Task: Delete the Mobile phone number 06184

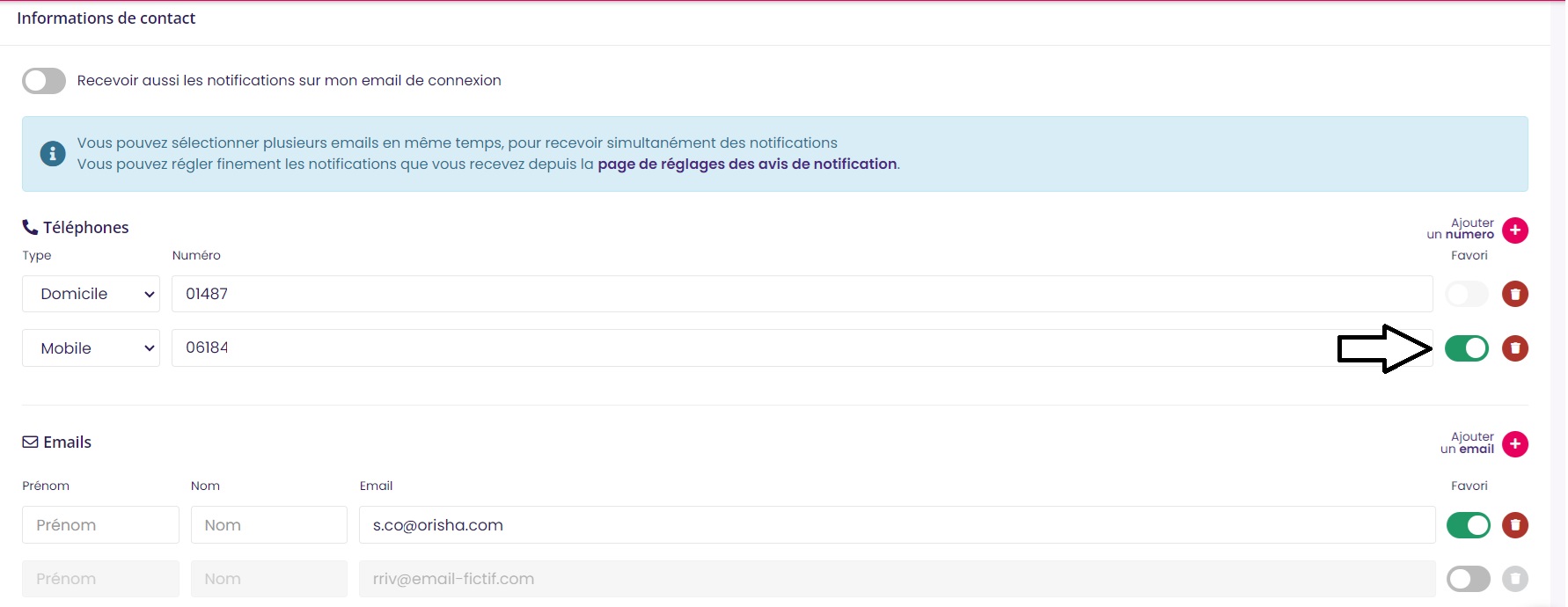Action: point(1514,348)
